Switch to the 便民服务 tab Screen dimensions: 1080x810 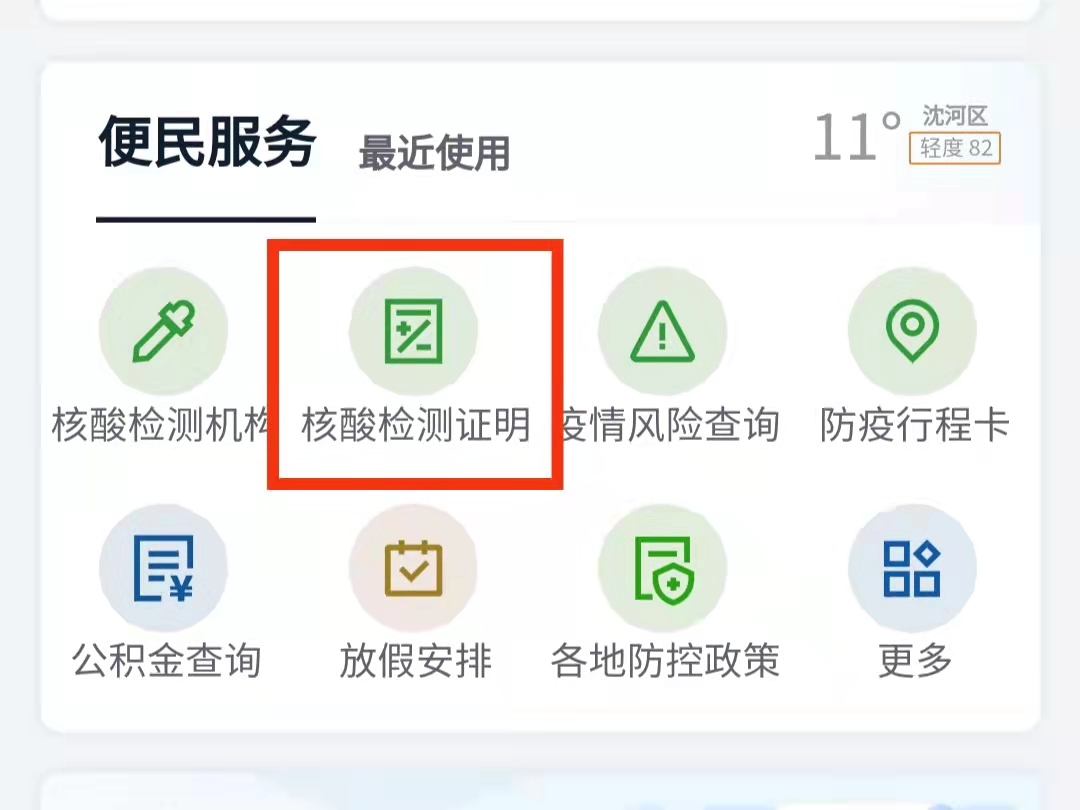[x=207, y=142]
